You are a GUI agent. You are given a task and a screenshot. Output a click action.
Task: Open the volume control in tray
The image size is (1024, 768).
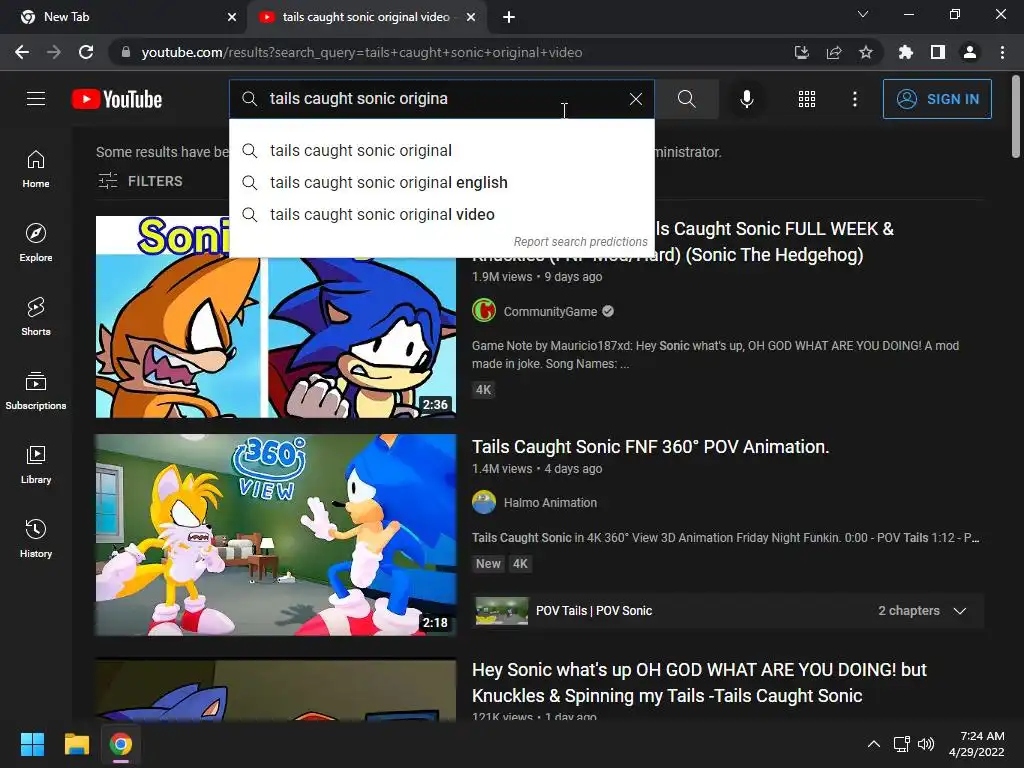click(926, 744)
